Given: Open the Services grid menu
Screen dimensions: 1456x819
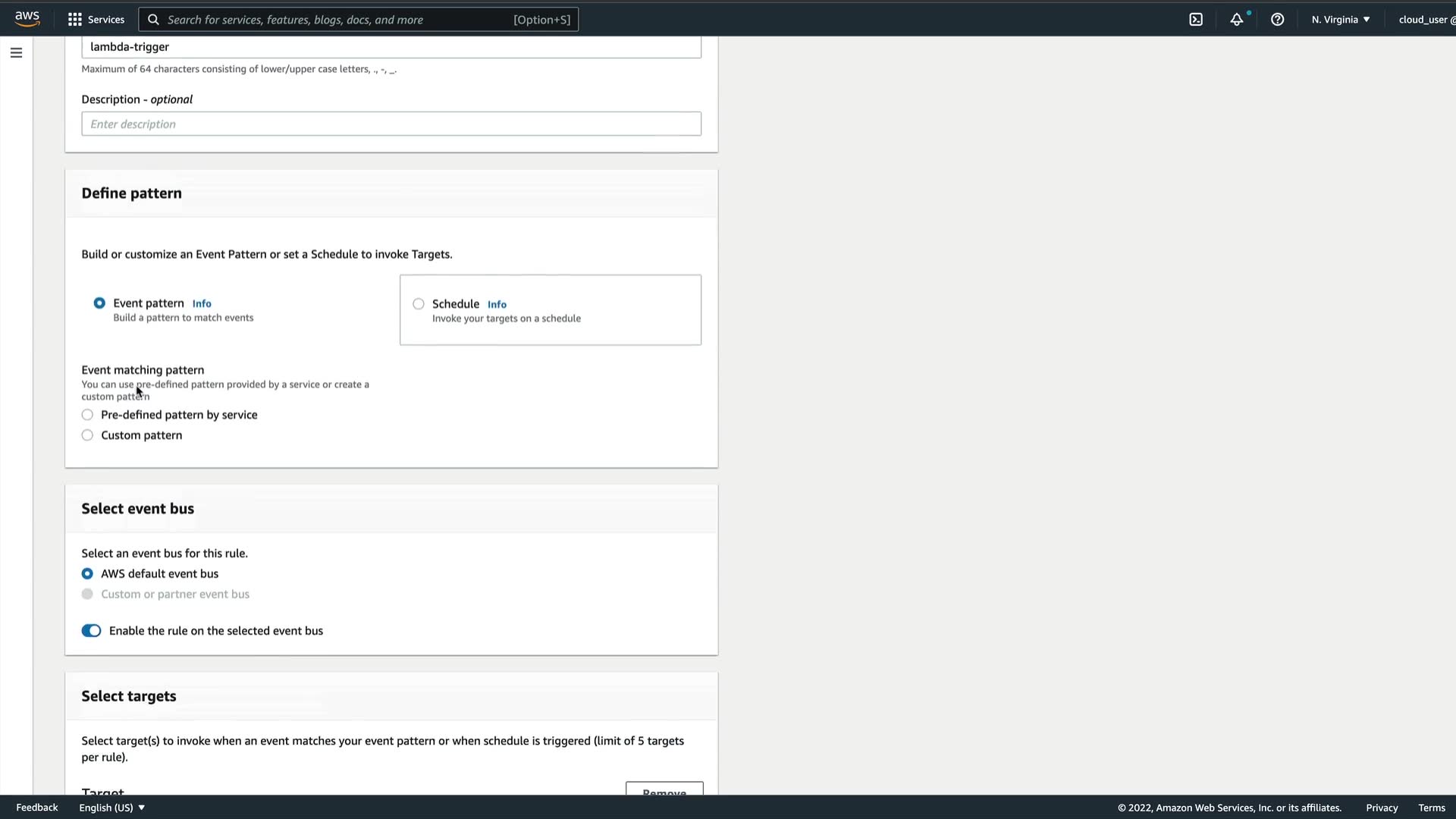Looking at the screenshot, I should point(96,20).
